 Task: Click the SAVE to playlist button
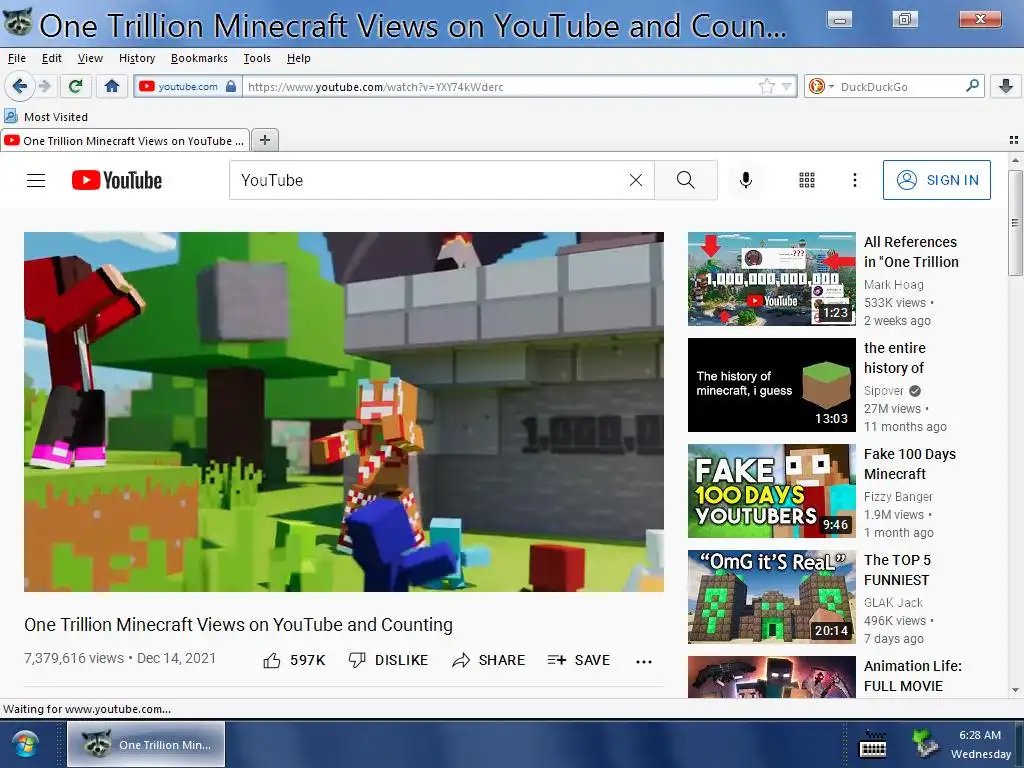[x=579, y=660]
